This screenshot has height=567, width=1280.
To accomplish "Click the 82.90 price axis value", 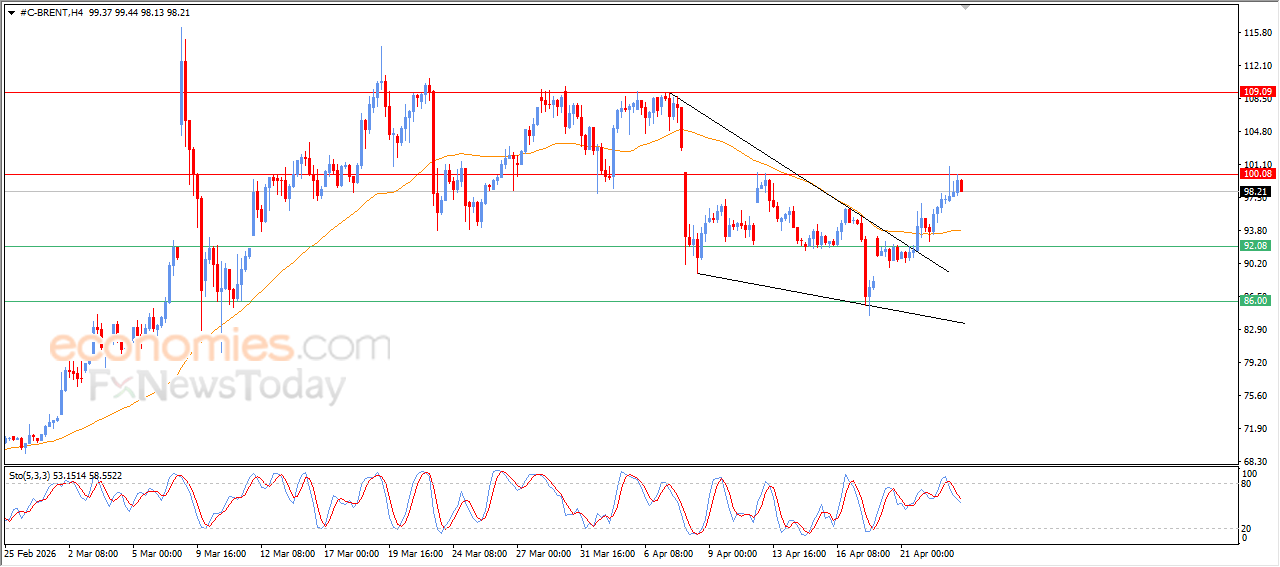I will (1256, 330).
